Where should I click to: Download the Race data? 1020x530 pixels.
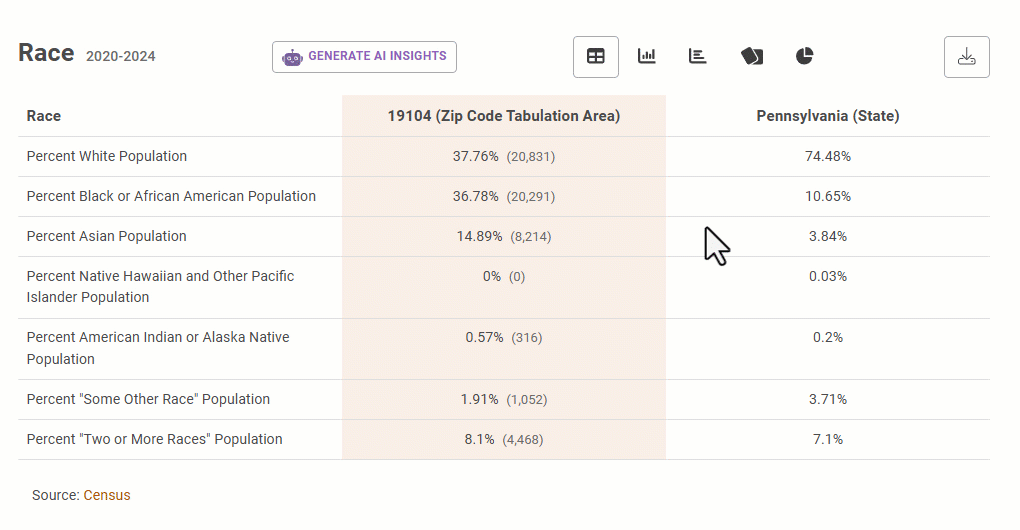[x=967, y=57]
